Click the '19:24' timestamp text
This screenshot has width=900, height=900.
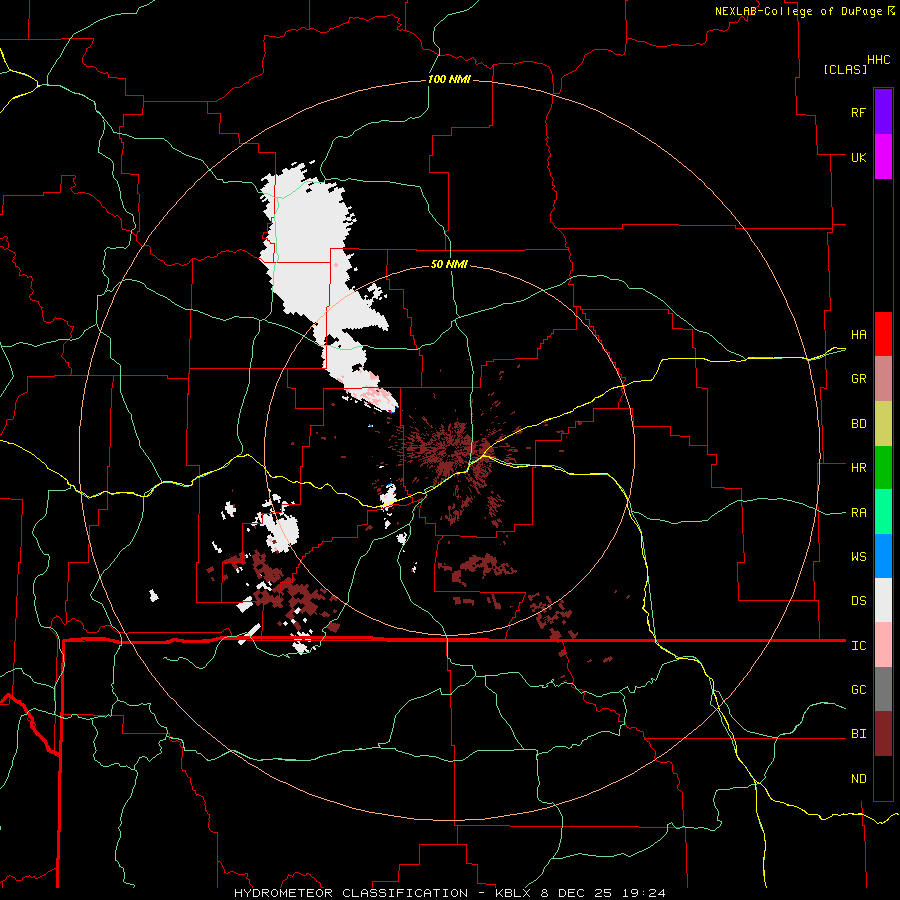645,893
